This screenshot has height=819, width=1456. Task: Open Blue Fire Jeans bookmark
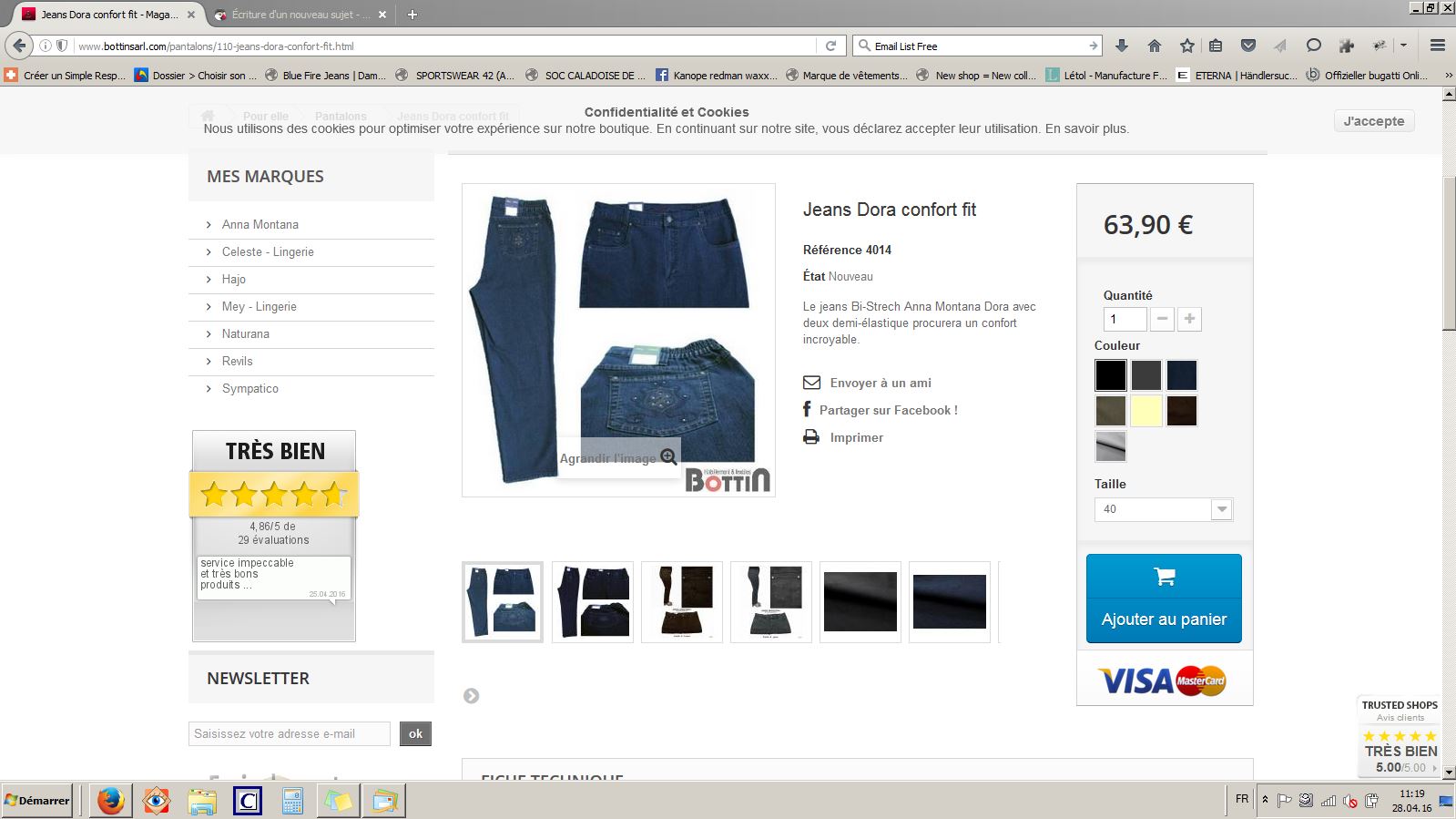pos(325,76)
